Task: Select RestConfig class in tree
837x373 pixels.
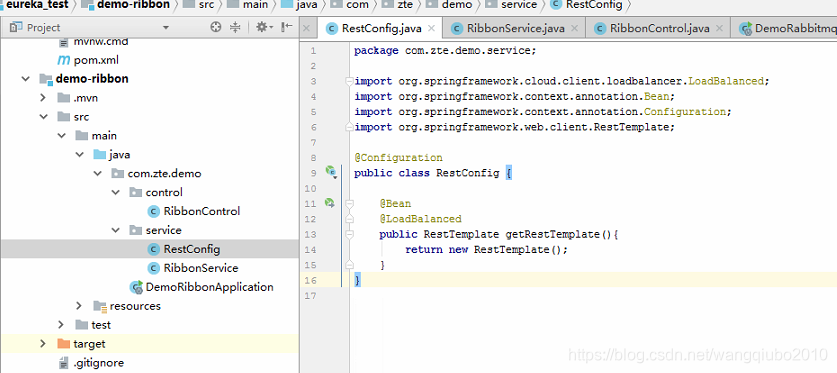Action: (192, 249)
